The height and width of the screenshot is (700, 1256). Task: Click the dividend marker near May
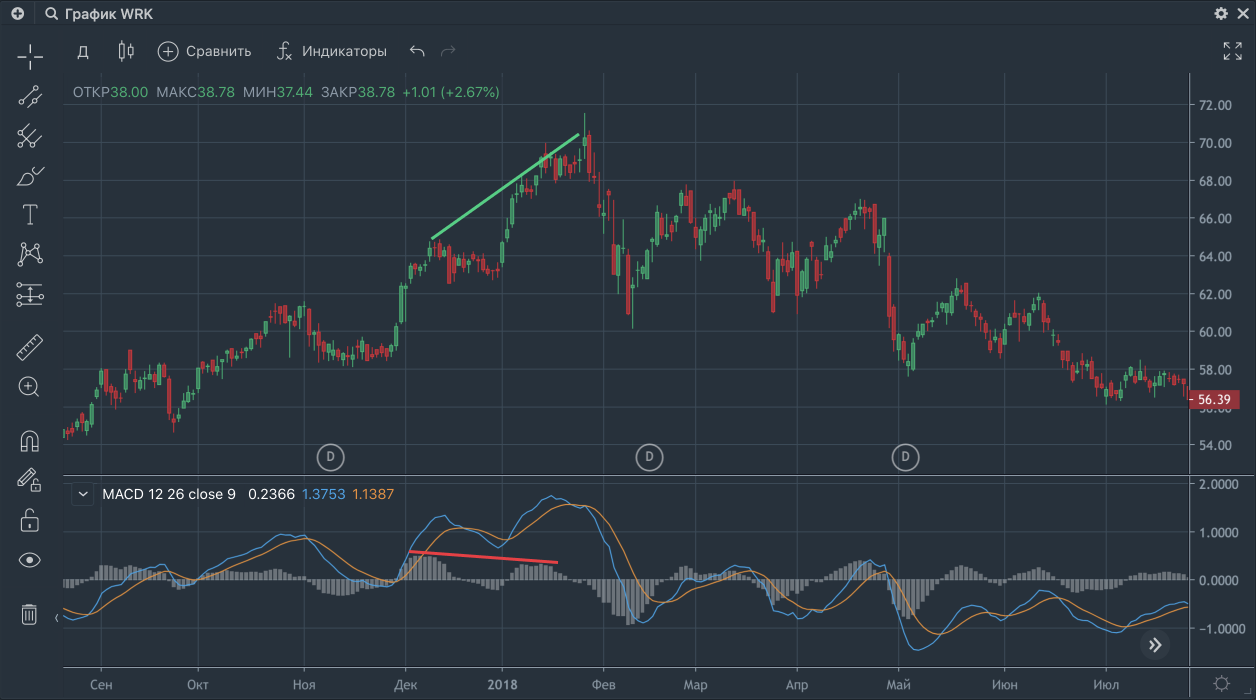click(905, 458)
